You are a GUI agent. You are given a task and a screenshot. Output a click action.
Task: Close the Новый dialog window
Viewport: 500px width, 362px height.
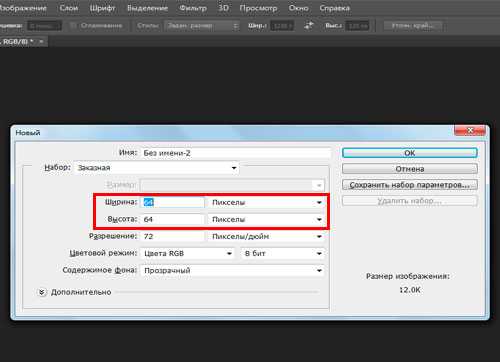[x=470, y=130]
